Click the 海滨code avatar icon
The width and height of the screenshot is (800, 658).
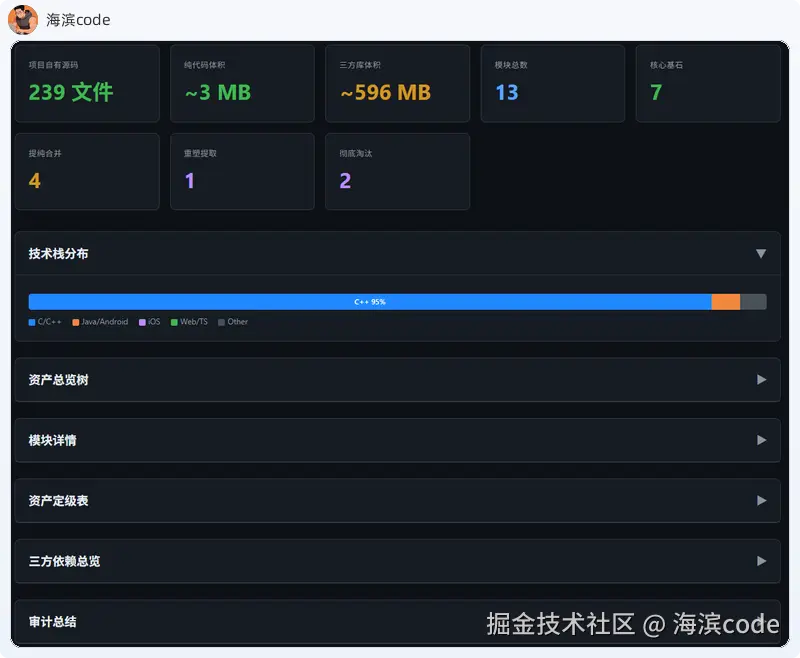(22, 20)
